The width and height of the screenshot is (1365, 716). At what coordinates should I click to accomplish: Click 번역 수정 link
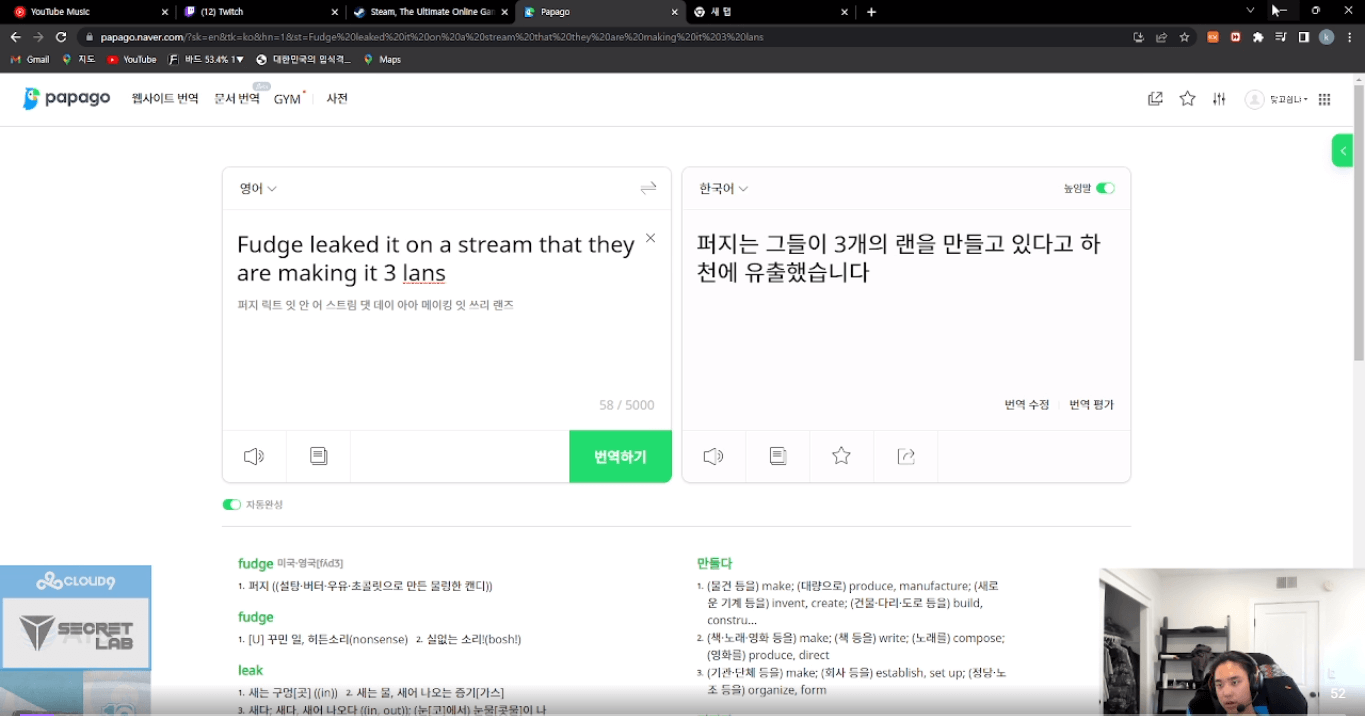click(1027, 405)
